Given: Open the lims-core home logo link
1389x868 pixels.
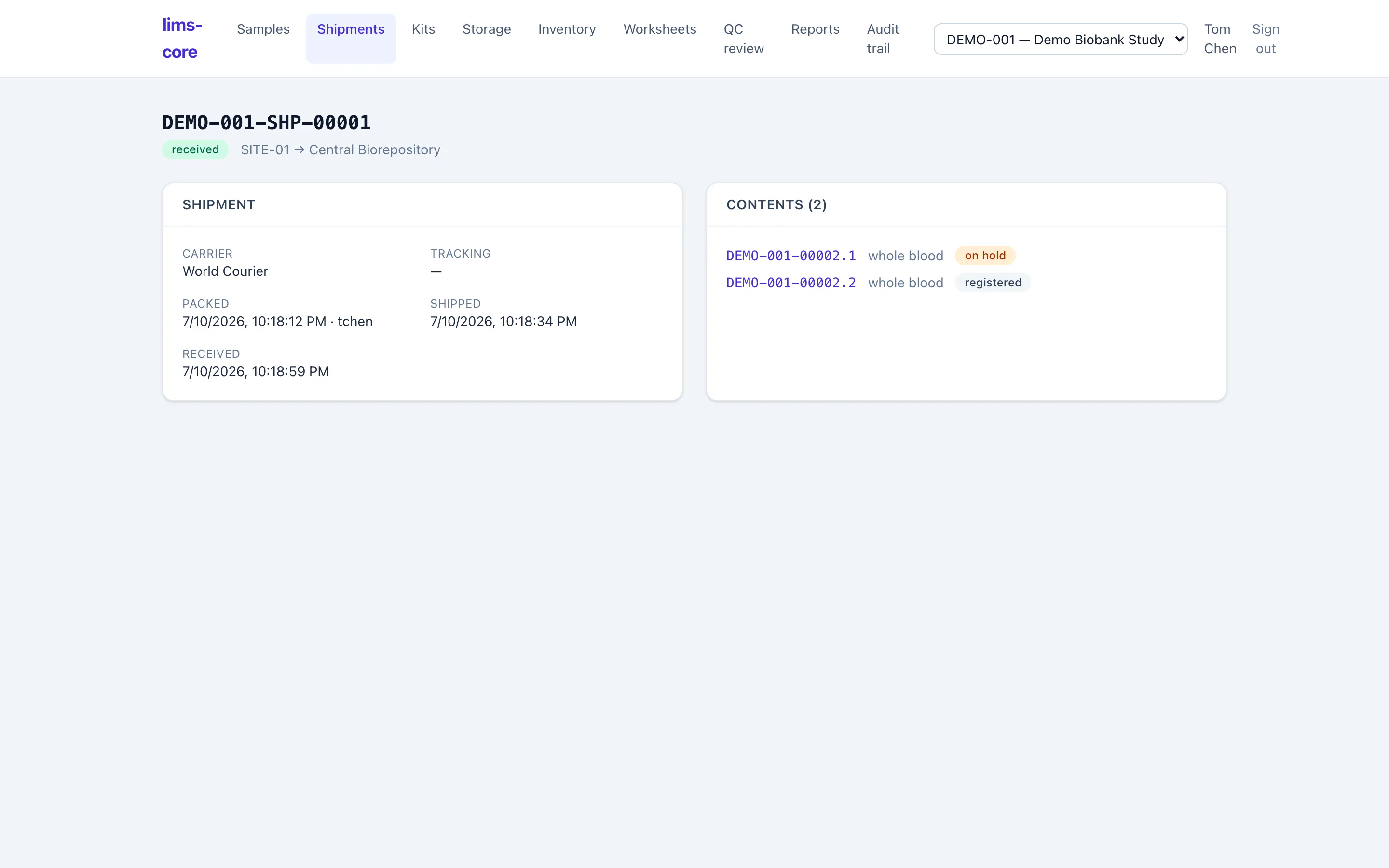Looking at the screenshot, I should point(182,39).
